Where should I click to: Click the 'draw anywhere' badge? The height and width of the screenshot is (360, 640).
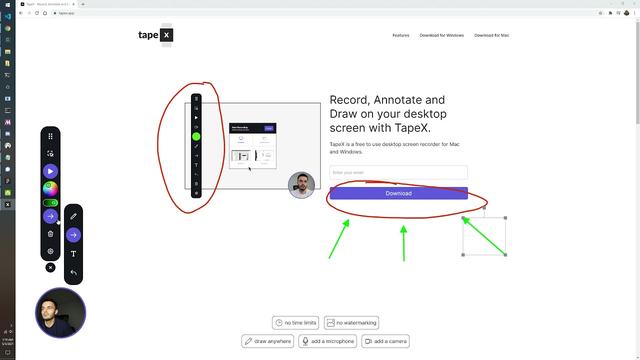267,341
